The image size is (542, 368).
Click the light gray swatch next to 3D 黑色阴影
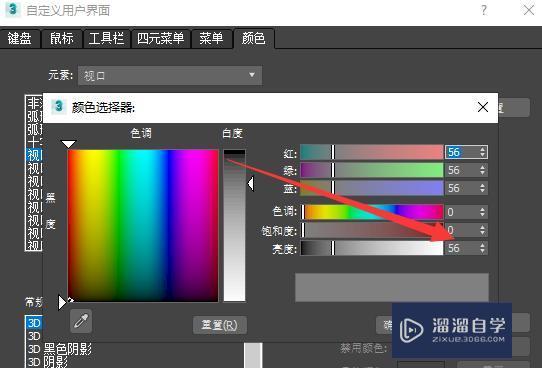pos(253,355)
